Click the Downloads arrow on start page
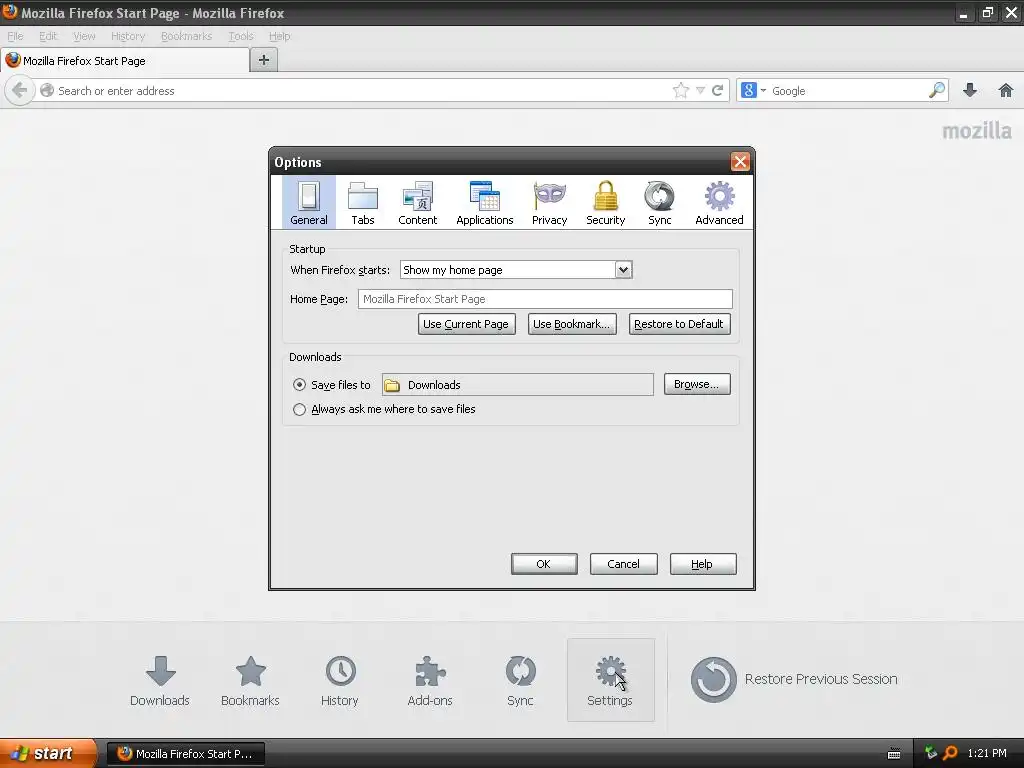1024x768 pixels. pos(160,680)
